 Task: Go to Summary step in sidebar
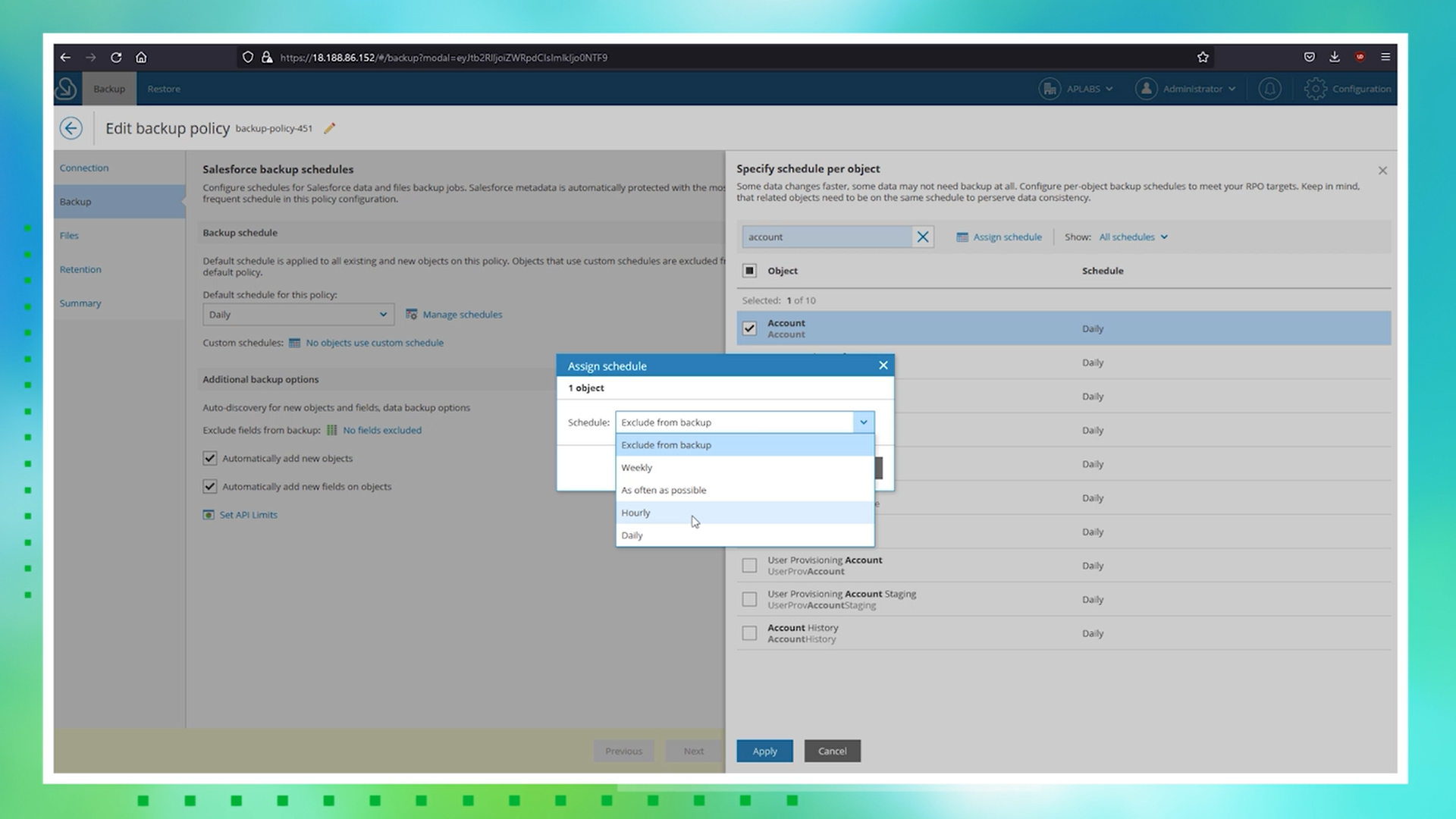80,303
